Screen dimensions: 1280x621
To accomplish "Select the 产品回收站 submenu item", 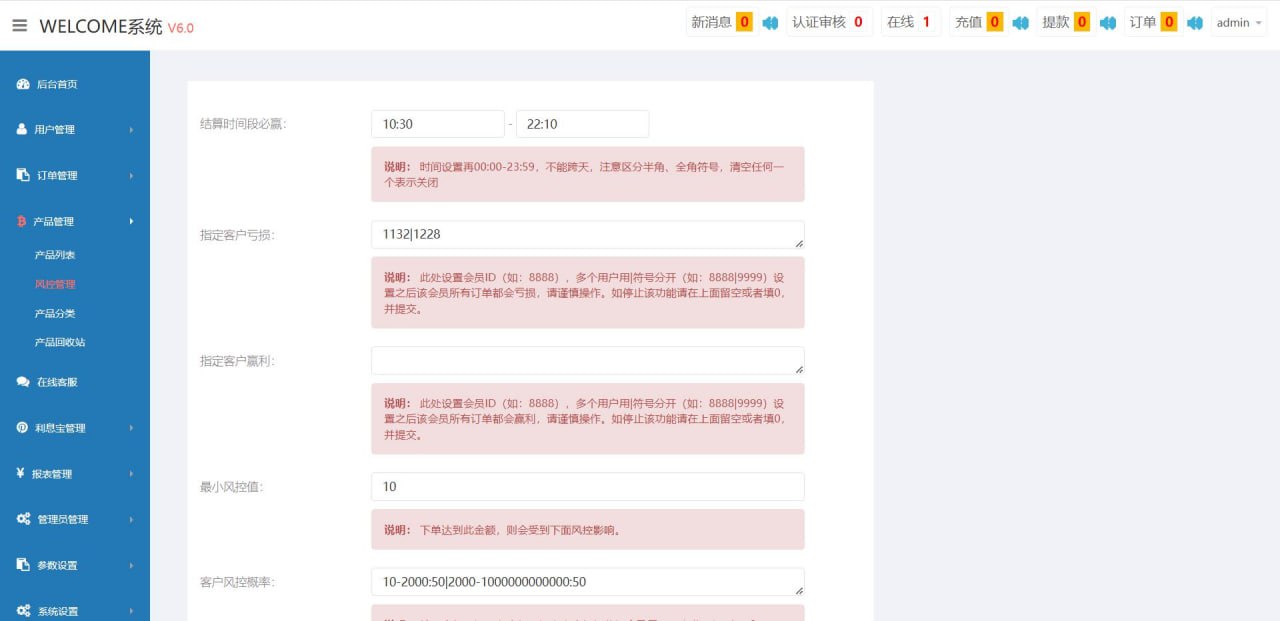I will coord(60,342).
